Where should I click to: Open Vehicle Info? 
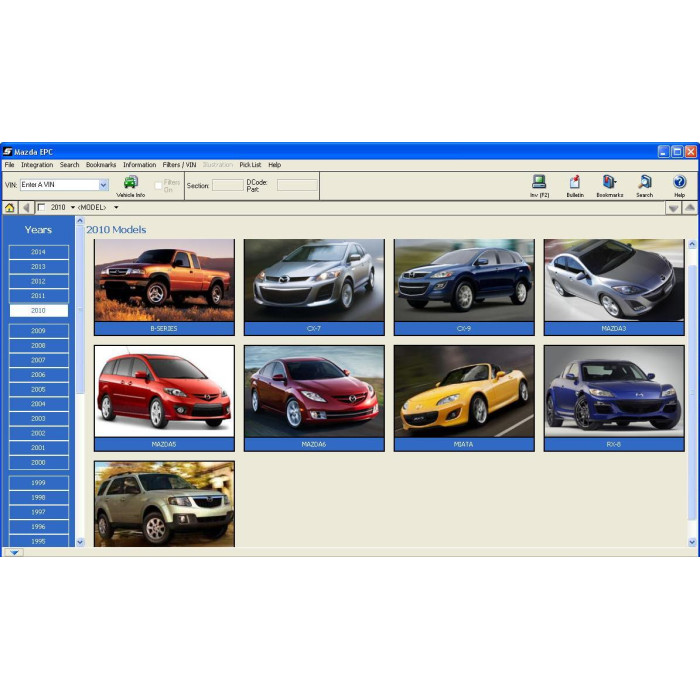click(131, 186)
